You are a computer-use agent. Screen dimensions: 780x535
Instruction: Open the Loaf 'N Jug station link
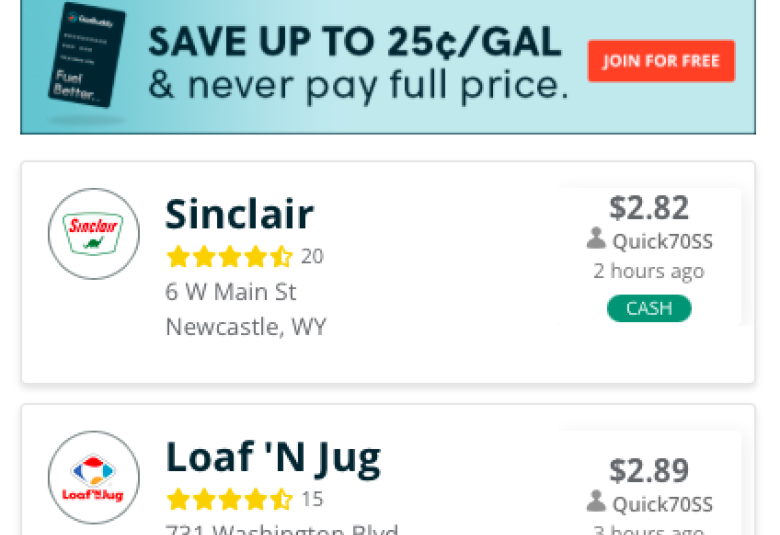[x=273, y=459]
